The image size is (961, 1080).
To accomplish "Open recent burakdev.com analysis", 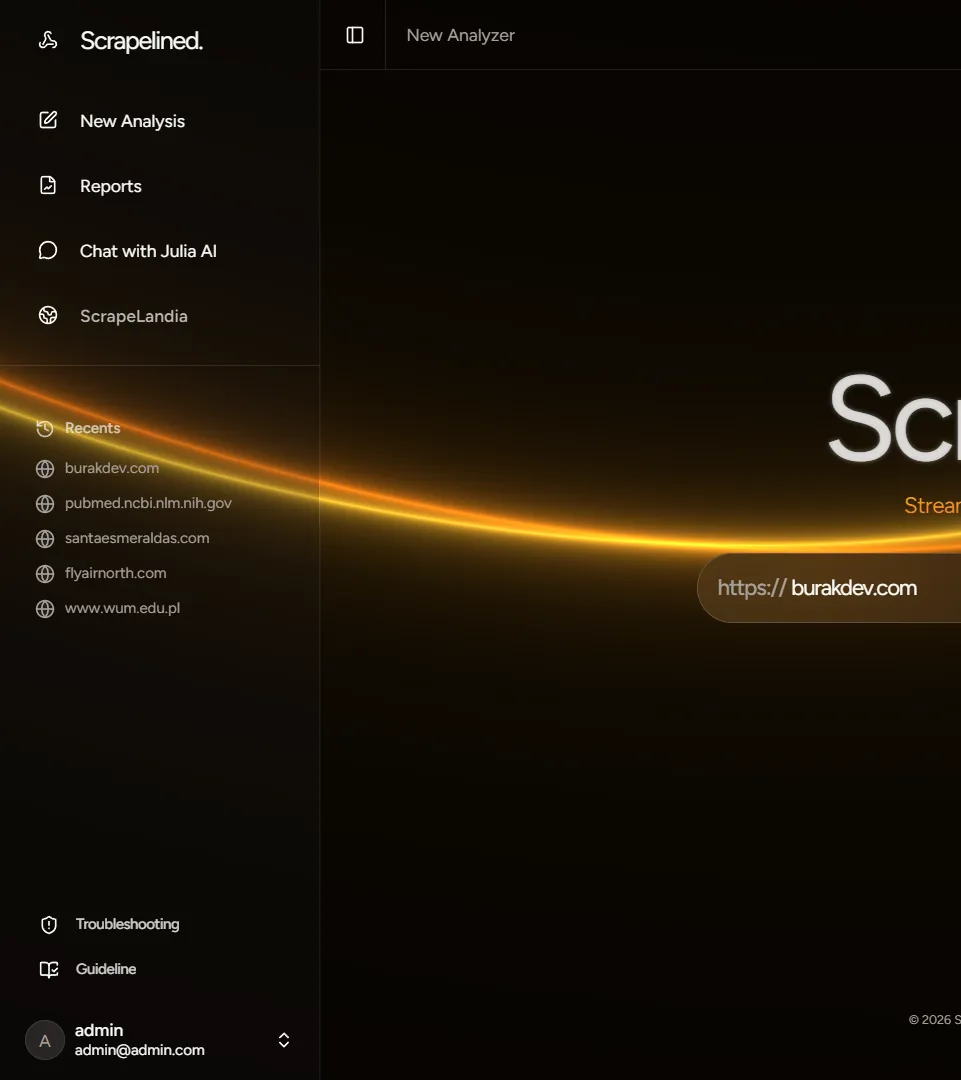I will [x=112, y=468].
